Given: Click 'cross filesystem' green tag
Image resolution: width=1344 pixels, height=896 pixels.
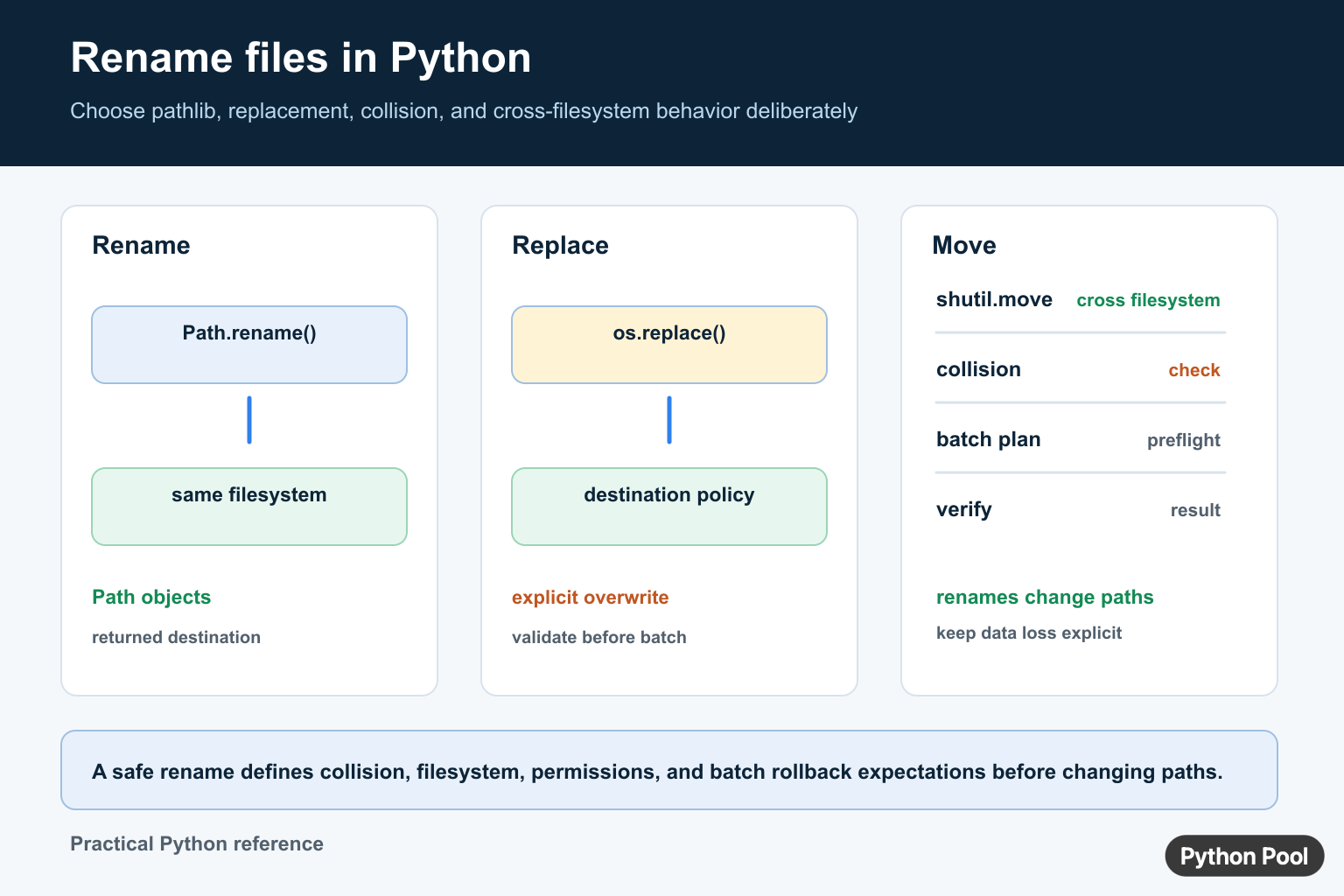Looking at the screenshot, I should coord(1148,300).
